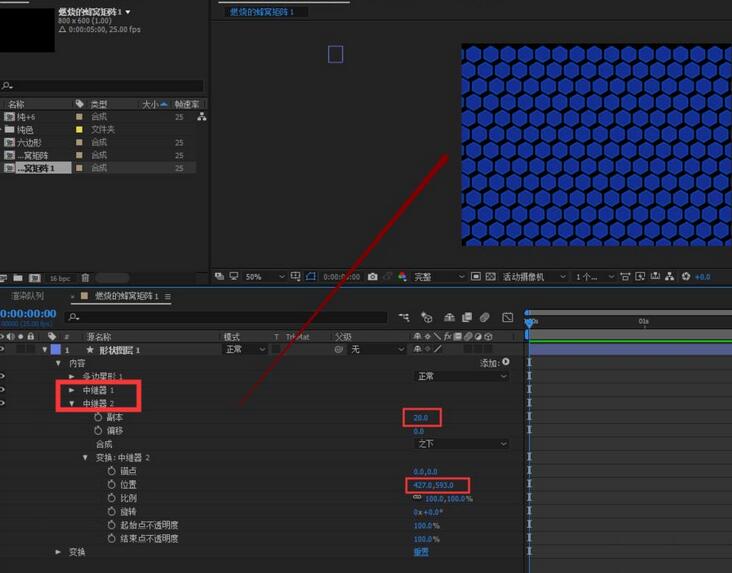Image resolution: width=732 pixels, height=573 pixels.
Task: Select the 燃烧的蜂窝矩阵 1 timeline tab
Action: pos(126,296)
